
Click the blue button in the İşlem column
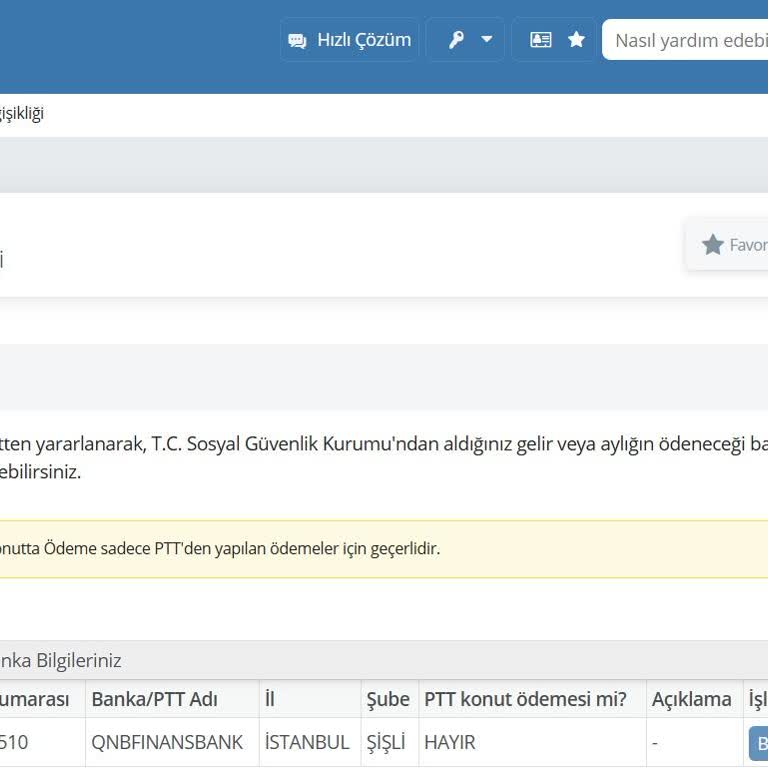[759, 743]
